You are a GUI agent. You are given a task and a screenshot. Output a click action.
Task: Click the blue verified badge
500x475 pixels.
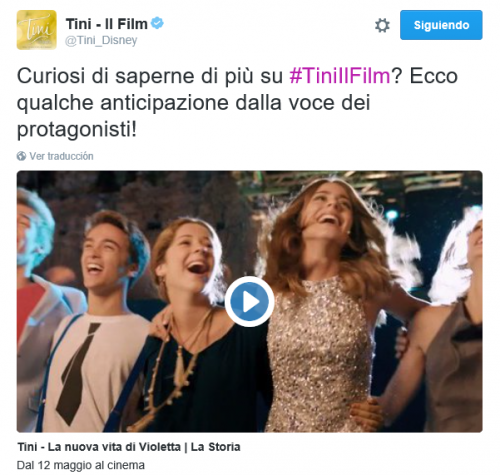pyautogui.click(x=157, y=23)
